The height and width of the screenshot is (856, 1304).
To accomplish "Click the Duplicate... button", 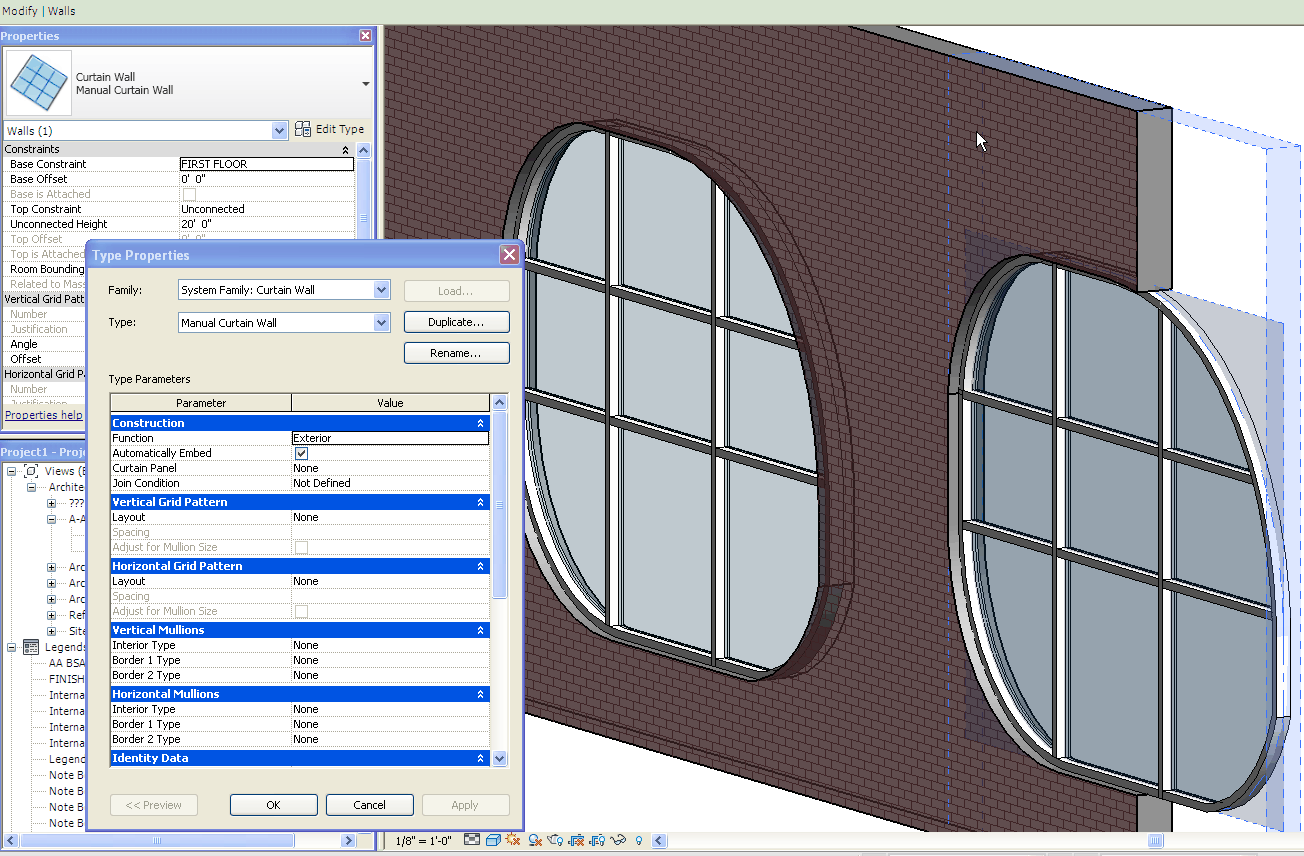I will pyautogui.click(x=456, y=322).
